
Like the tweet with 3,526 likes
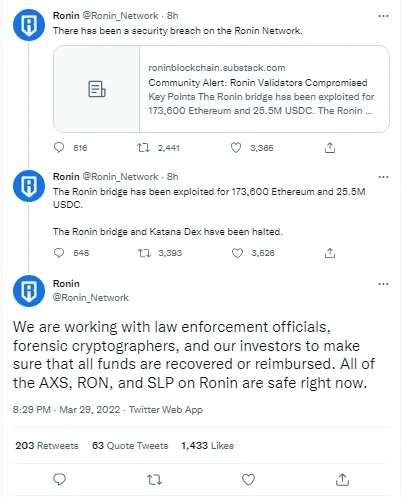click(x=237, y=253)
